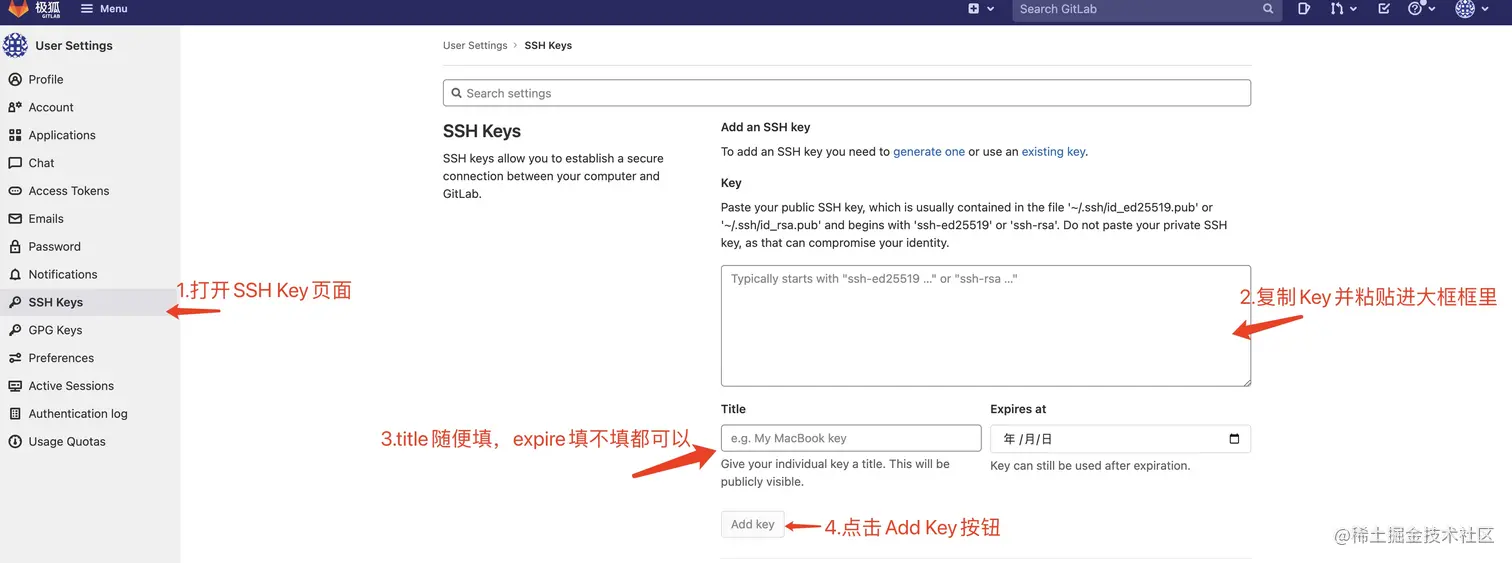1512x563 pixels.
Task: Open Emails settings
Action: click(46, 219)
